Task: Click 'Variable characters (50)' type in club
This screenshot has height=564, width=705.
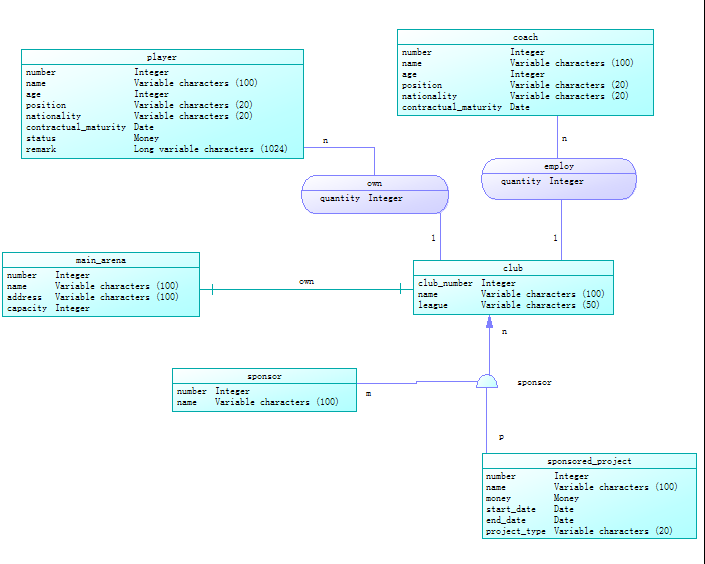Action: click(x=540, y=305)
